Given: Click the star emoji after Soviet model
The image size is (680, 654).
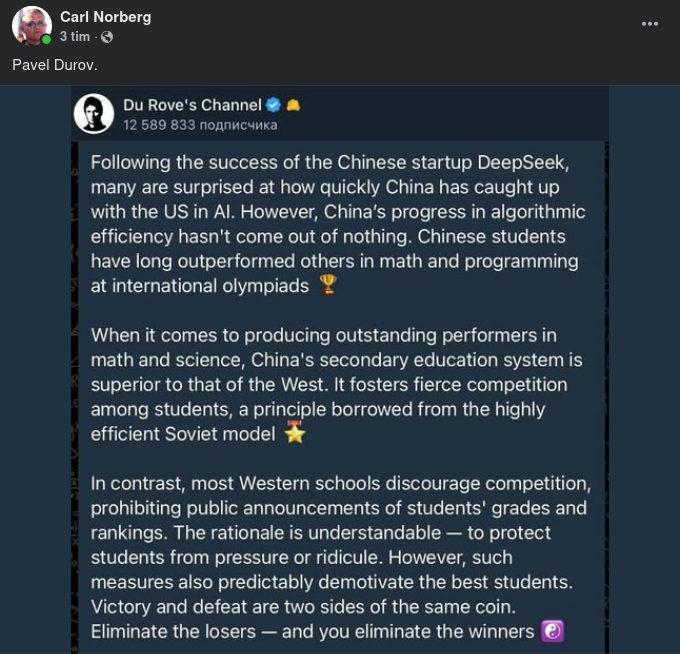Looking at the screenshot, I should (294, 434).
